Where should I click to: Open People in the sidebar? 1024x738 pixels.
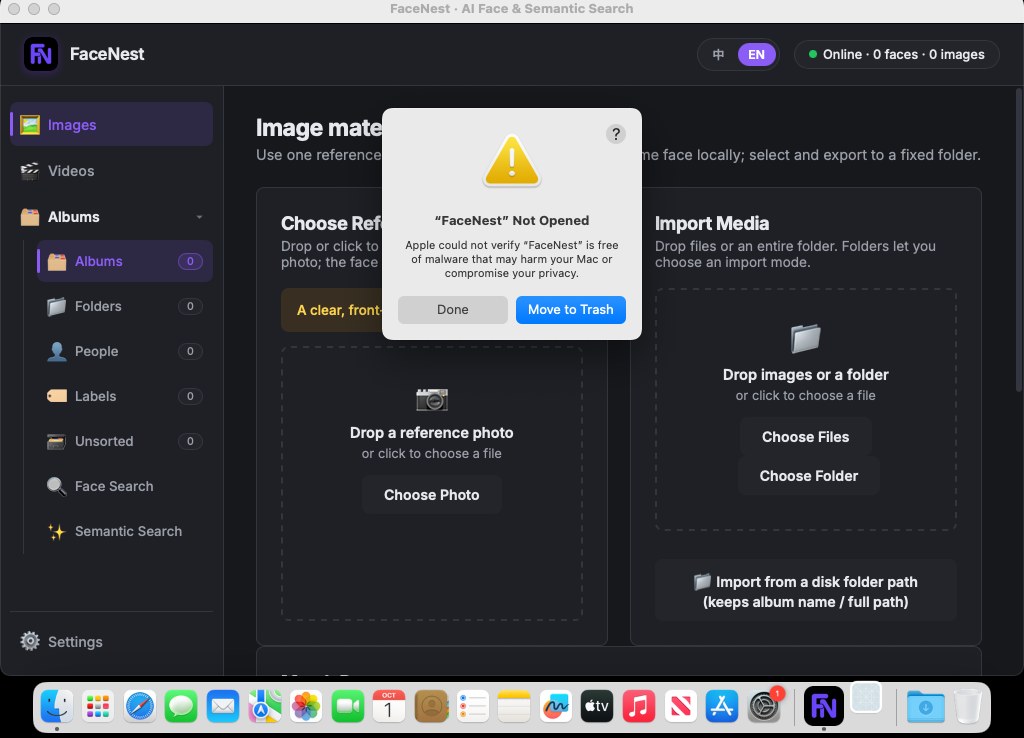(x=125, y=351)
